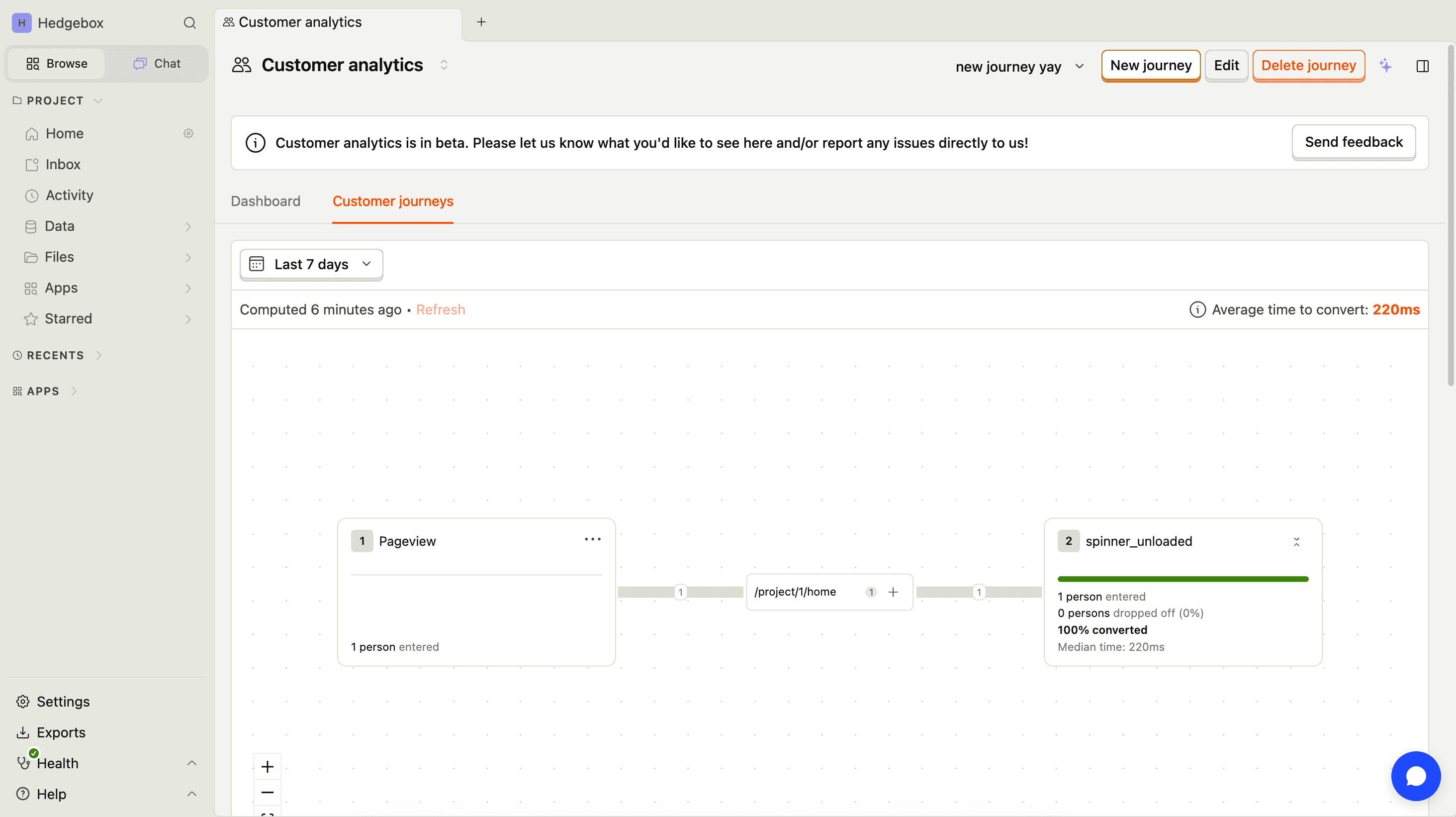
Task: Click the info icon beside average time to convert
Action: coord(1197,309)
